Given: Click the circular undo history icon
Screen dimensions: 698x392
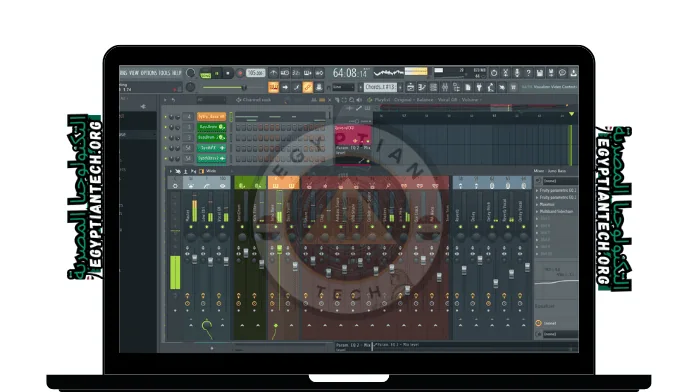Looking at the screenshot, I should 494,73.
